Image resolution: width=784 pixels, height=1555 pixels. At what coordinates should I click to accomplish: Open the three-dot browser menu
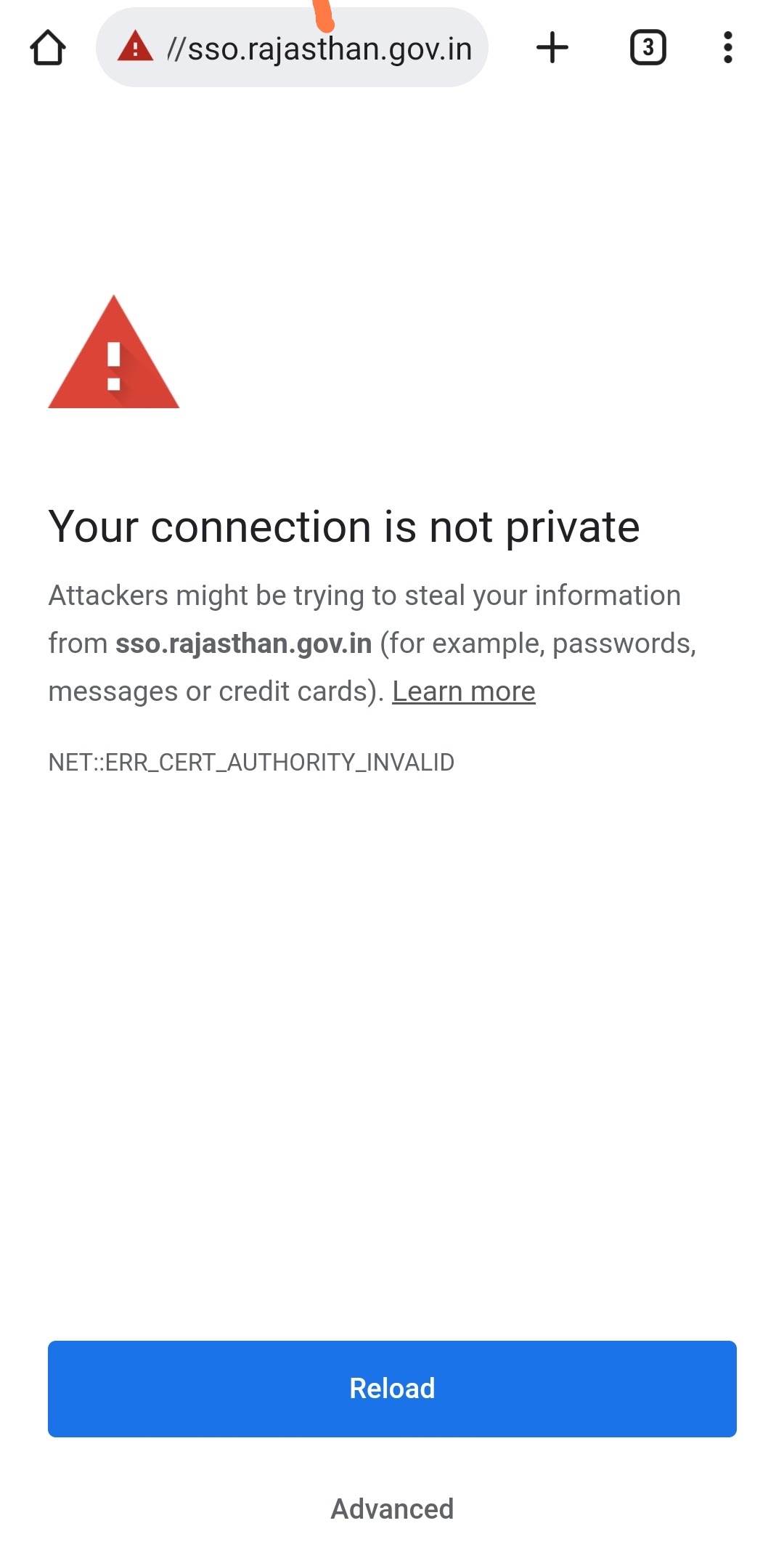pyautogui.click(x=727, y=48)
